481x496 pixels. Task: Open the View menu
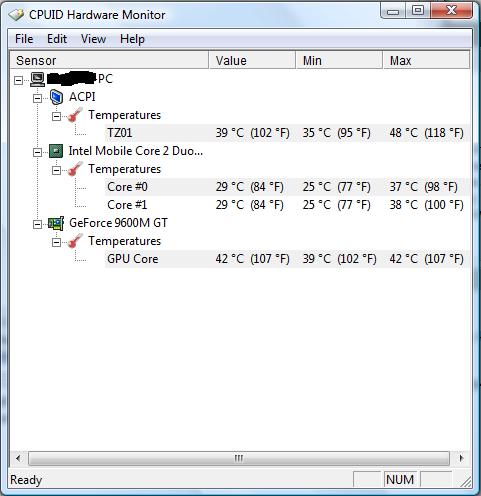[93, 39]
